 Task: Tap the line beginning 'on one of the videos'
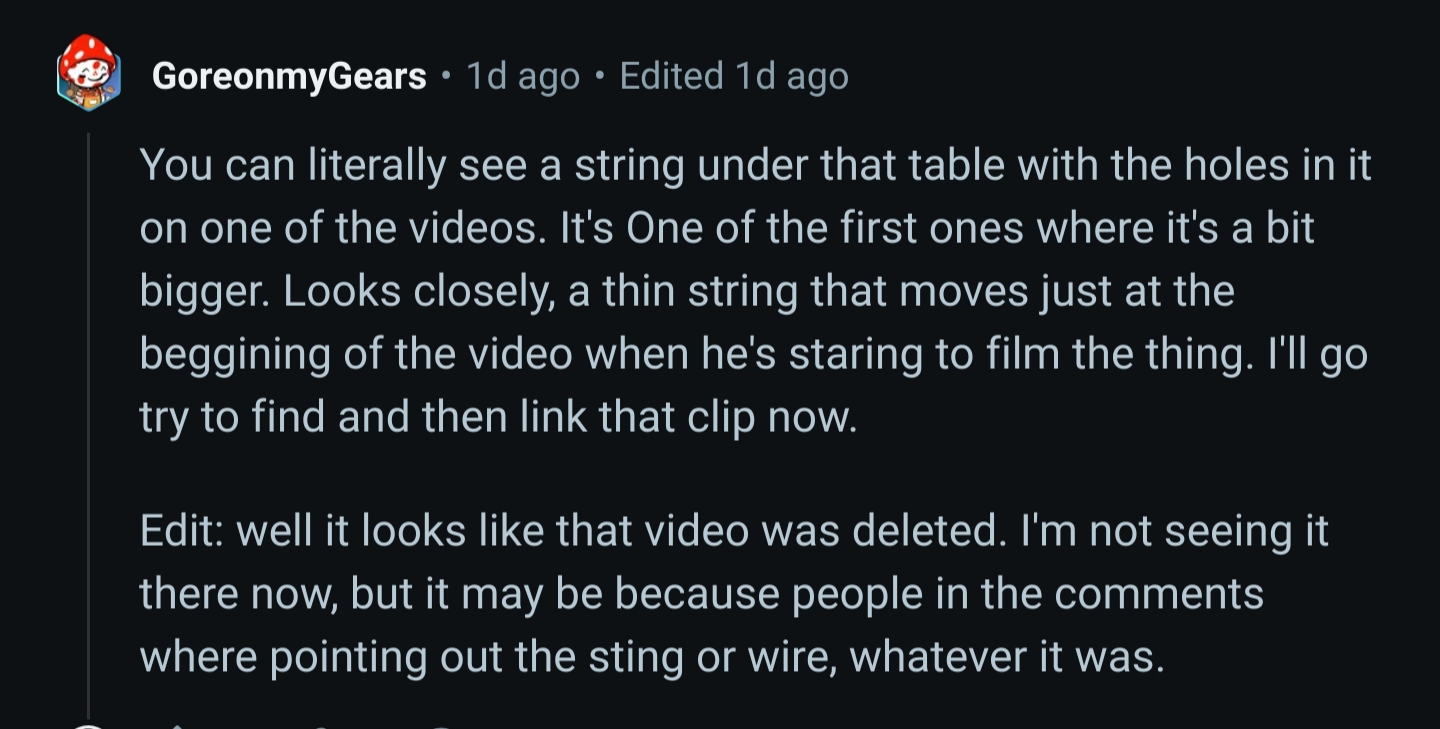(726, 228)
